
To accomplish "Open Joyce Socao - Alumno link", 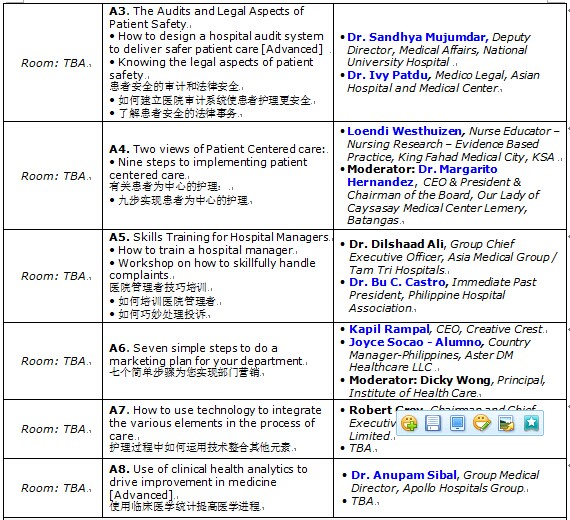I will click(x=415, y=342).
